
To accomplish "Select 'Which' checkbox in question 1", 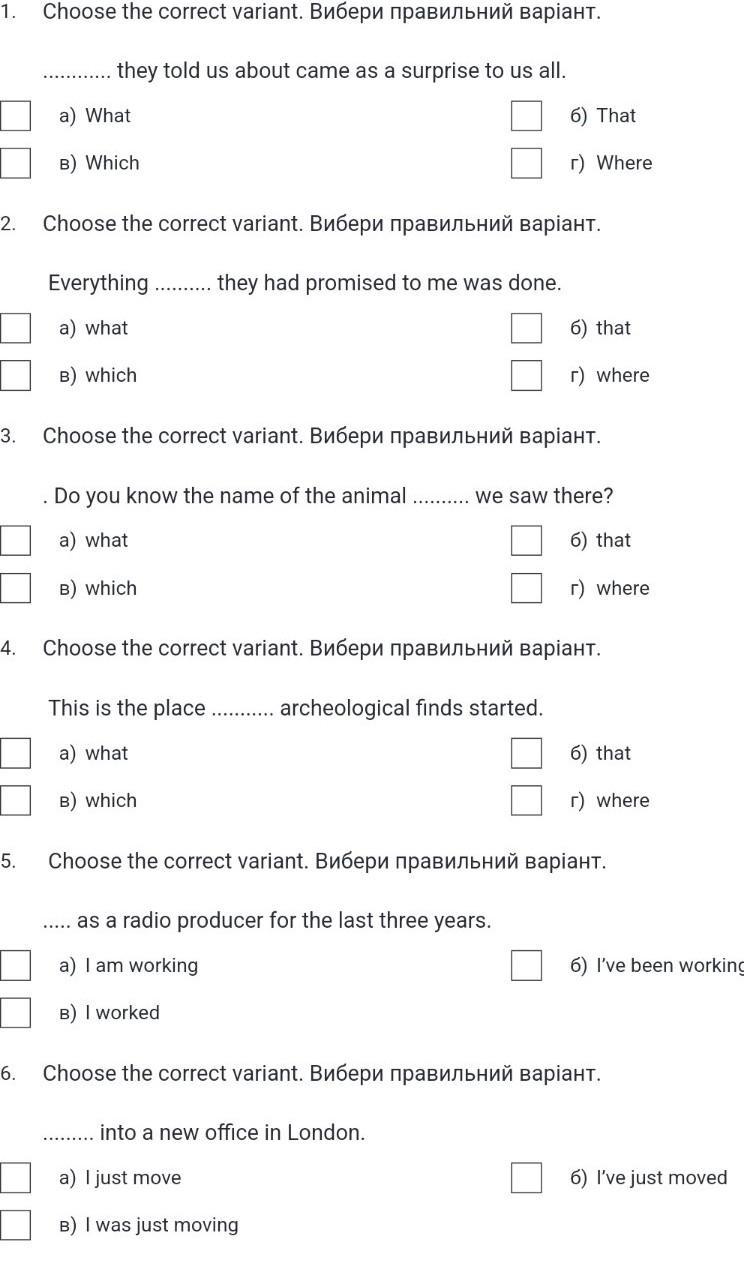I will 15,163.
